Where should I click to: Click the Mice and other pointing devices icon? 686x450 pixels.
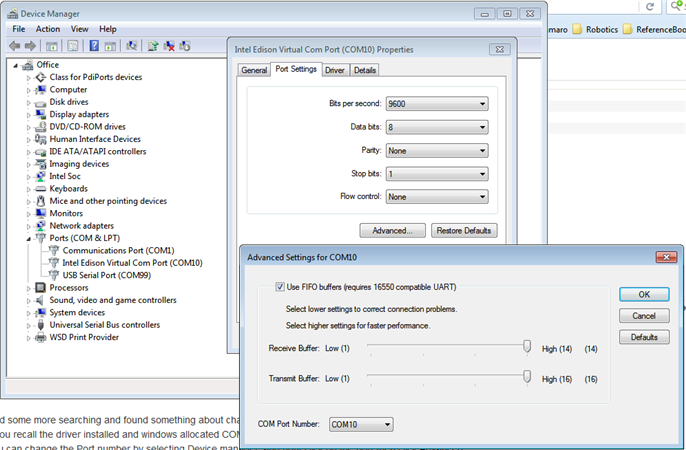pyautogui.click(x=40, y=201)
